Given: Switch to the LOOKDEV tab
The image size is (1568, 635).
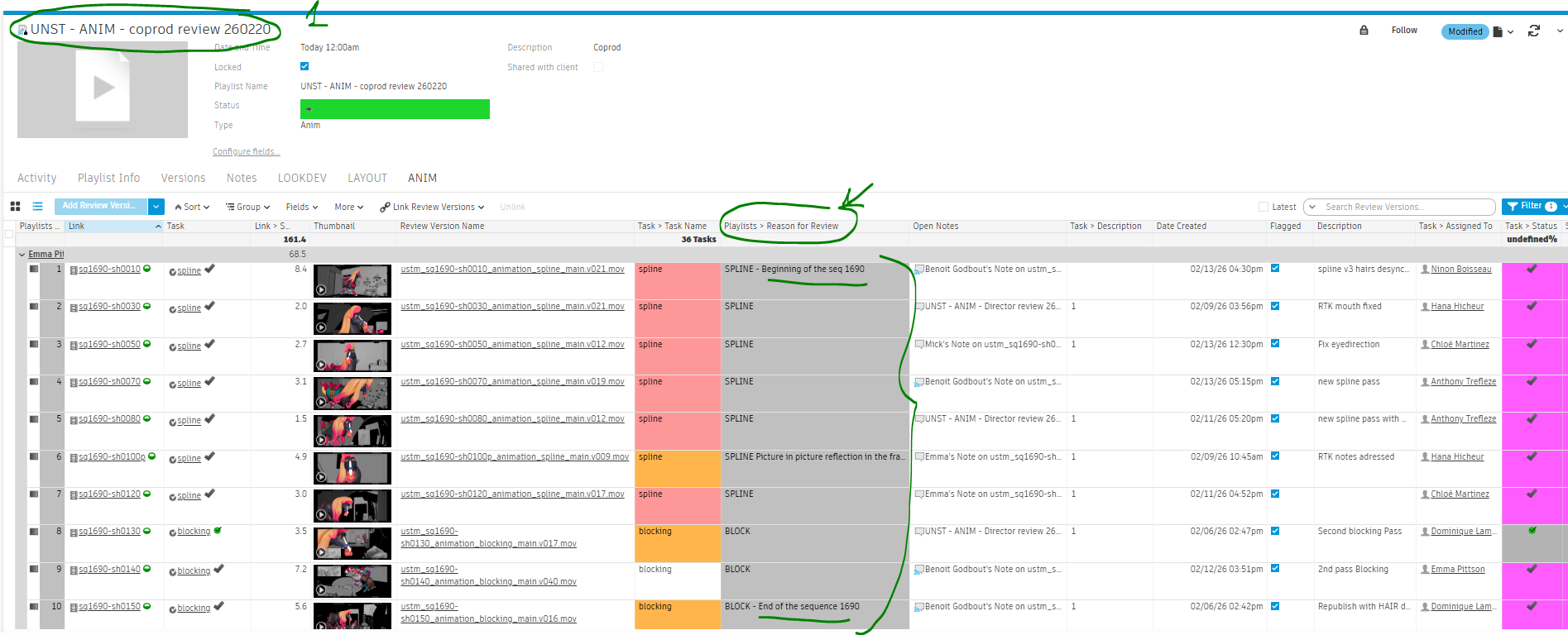Looking at the screenshot, I should click(302, 178).
